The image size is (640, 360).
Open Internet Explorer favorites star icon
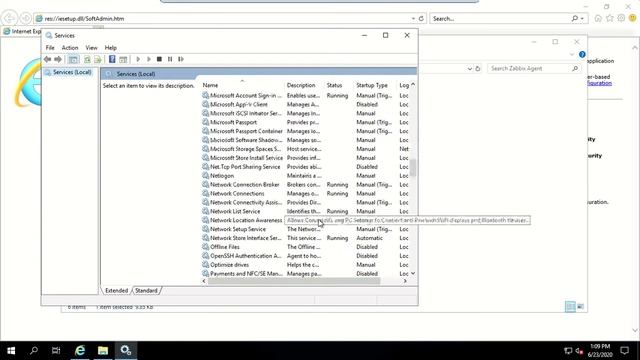point(610,18)
